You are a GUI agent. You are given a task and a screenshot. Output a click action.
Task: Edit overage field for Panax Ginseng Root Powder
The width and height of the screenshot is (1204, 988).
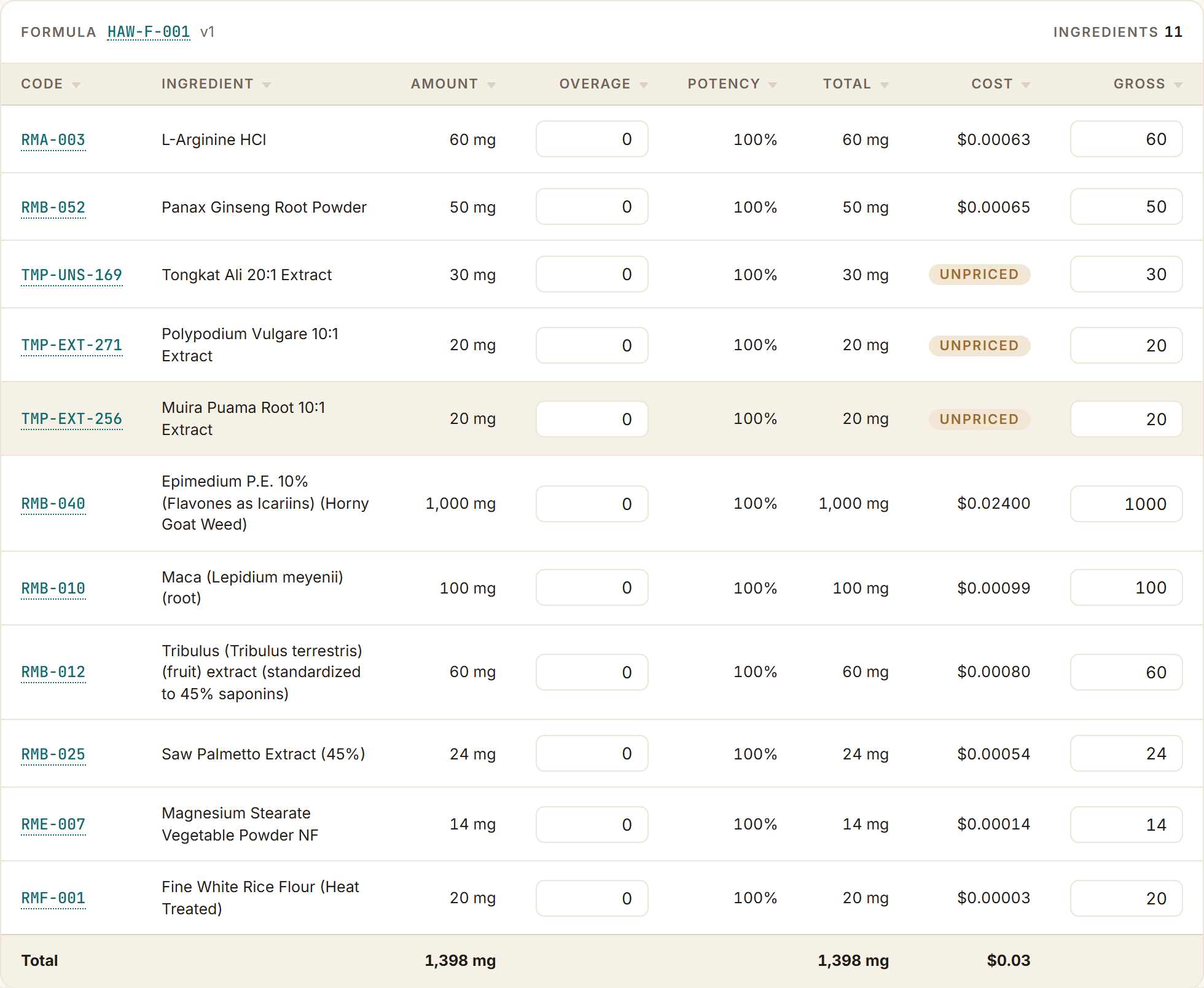tap(592, 206)
